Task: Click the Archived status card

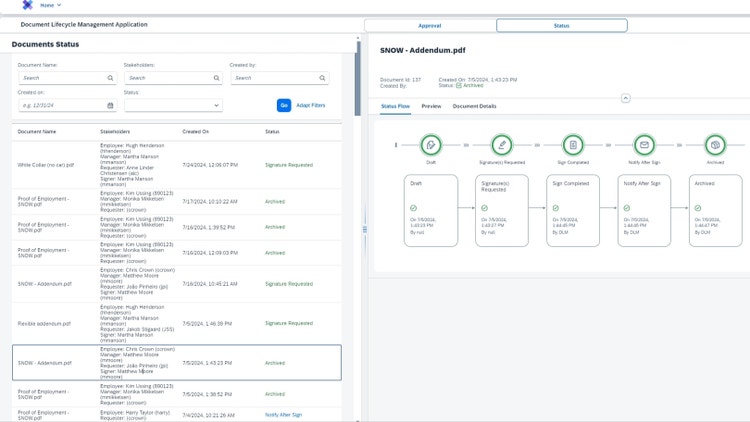Action: pos(716,211)
